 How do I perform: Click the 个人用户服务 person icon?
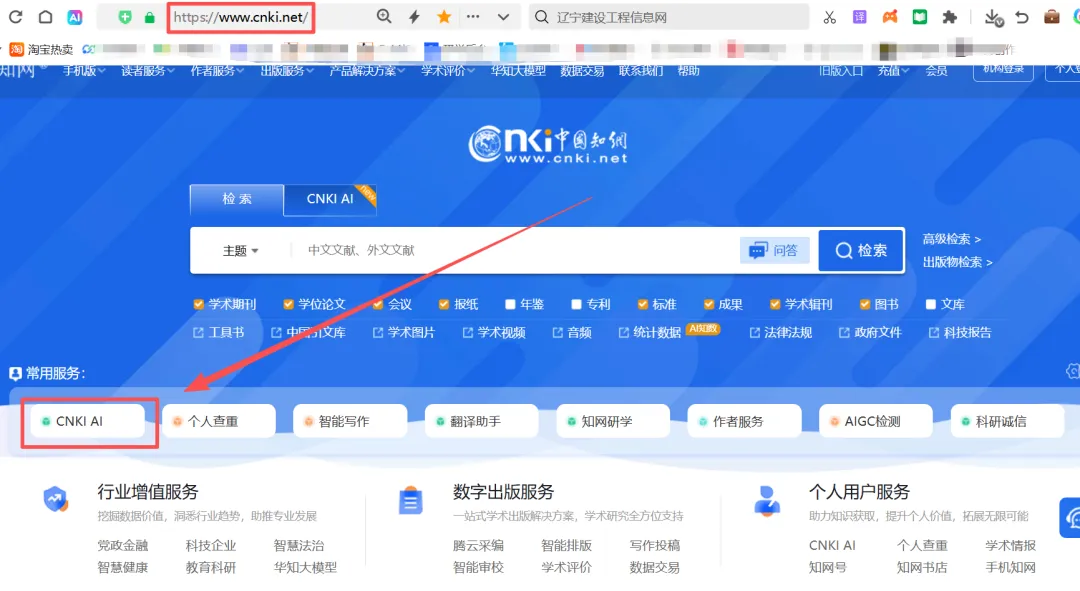tap(767, 500)
